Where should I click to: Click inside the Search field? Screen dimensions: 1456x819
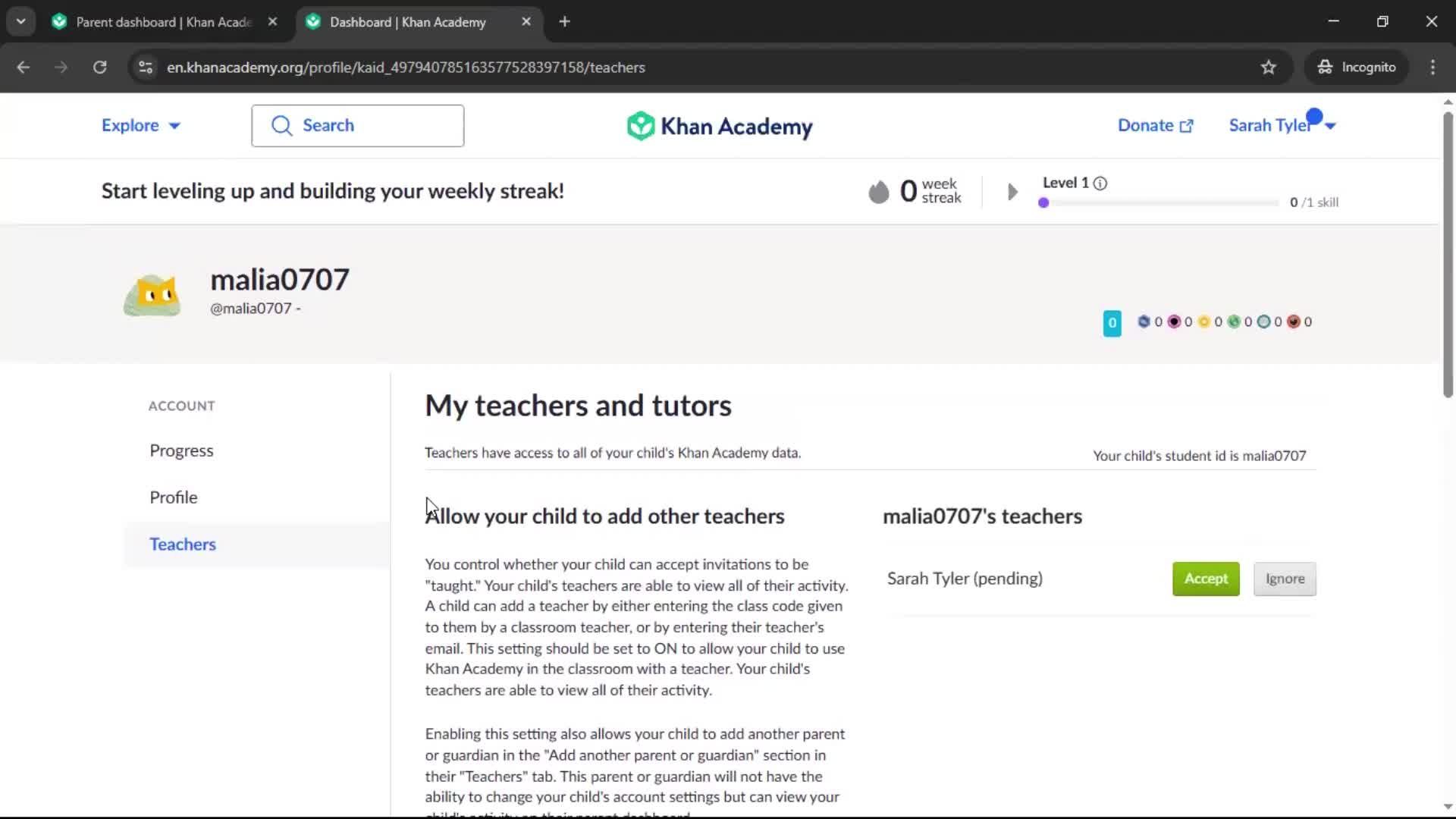point(358,126)
